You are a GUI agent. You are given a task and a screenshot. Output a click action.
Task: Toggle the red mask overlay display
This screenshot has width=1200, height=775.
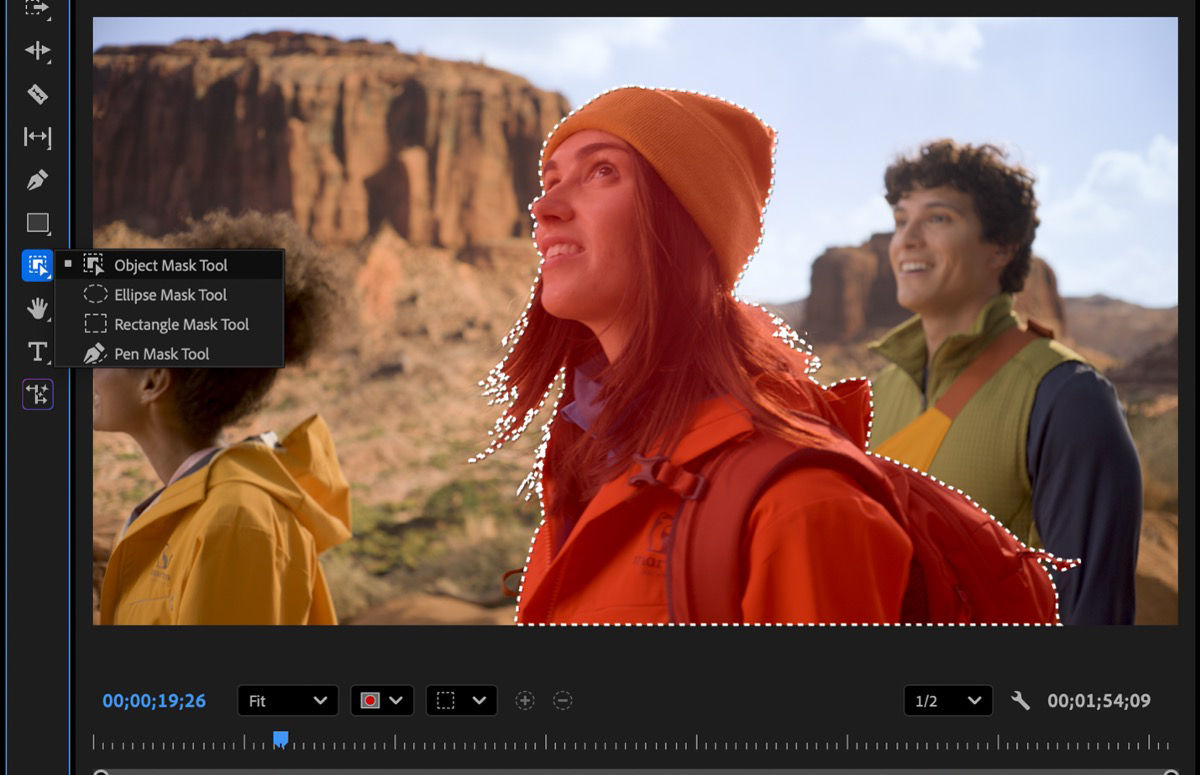click(x=368, y=700)
